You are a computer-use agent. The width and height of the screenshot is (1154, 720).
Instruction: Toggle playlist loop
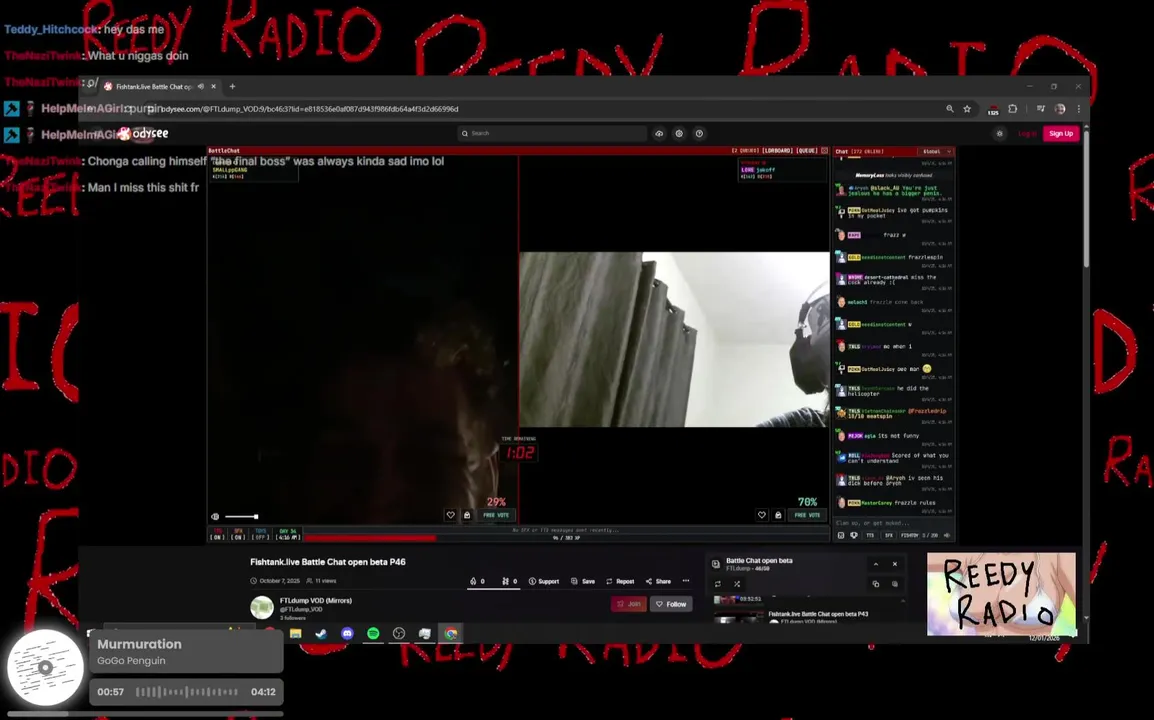click(718, 584)
